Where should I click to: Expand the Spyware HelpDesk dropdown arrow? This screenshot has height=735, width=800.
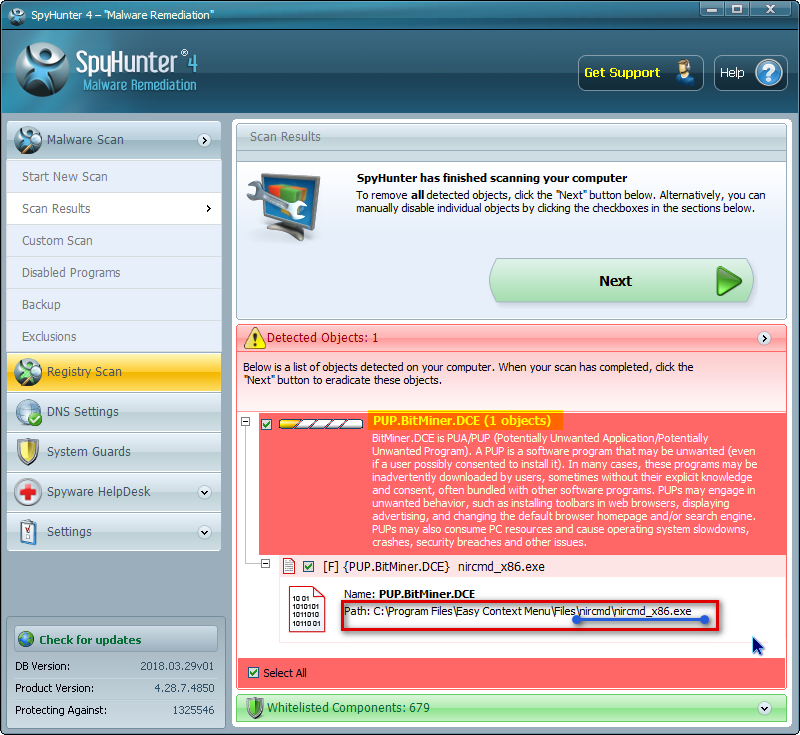pos(205,492)
